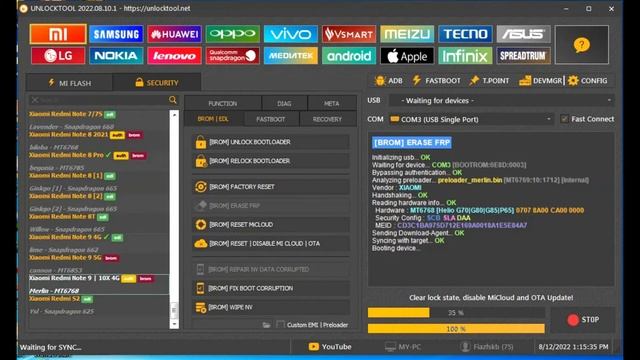Open the Tecno brand section
This screenshot has width=640, height=360.
[465, 34]
